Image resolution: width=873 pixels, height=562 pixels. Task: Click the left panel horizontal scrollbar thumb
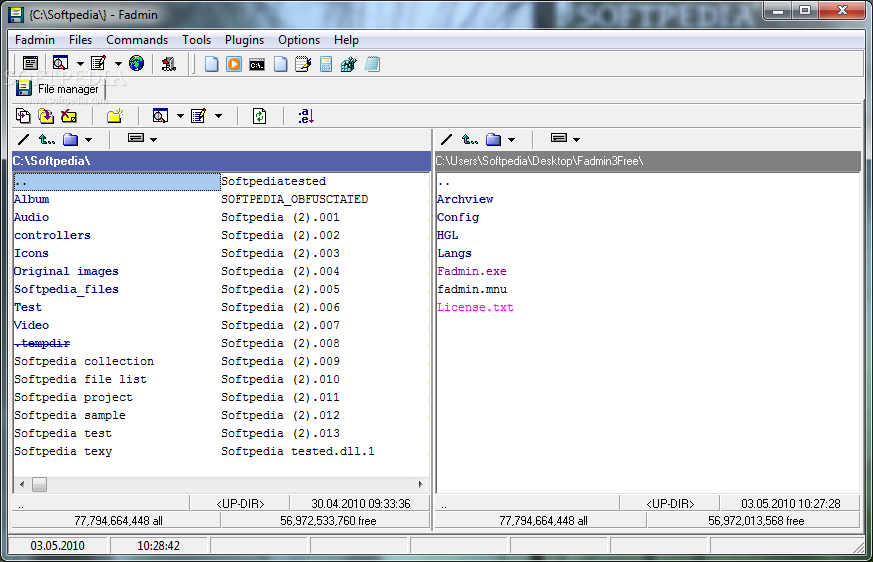(39, 484)
